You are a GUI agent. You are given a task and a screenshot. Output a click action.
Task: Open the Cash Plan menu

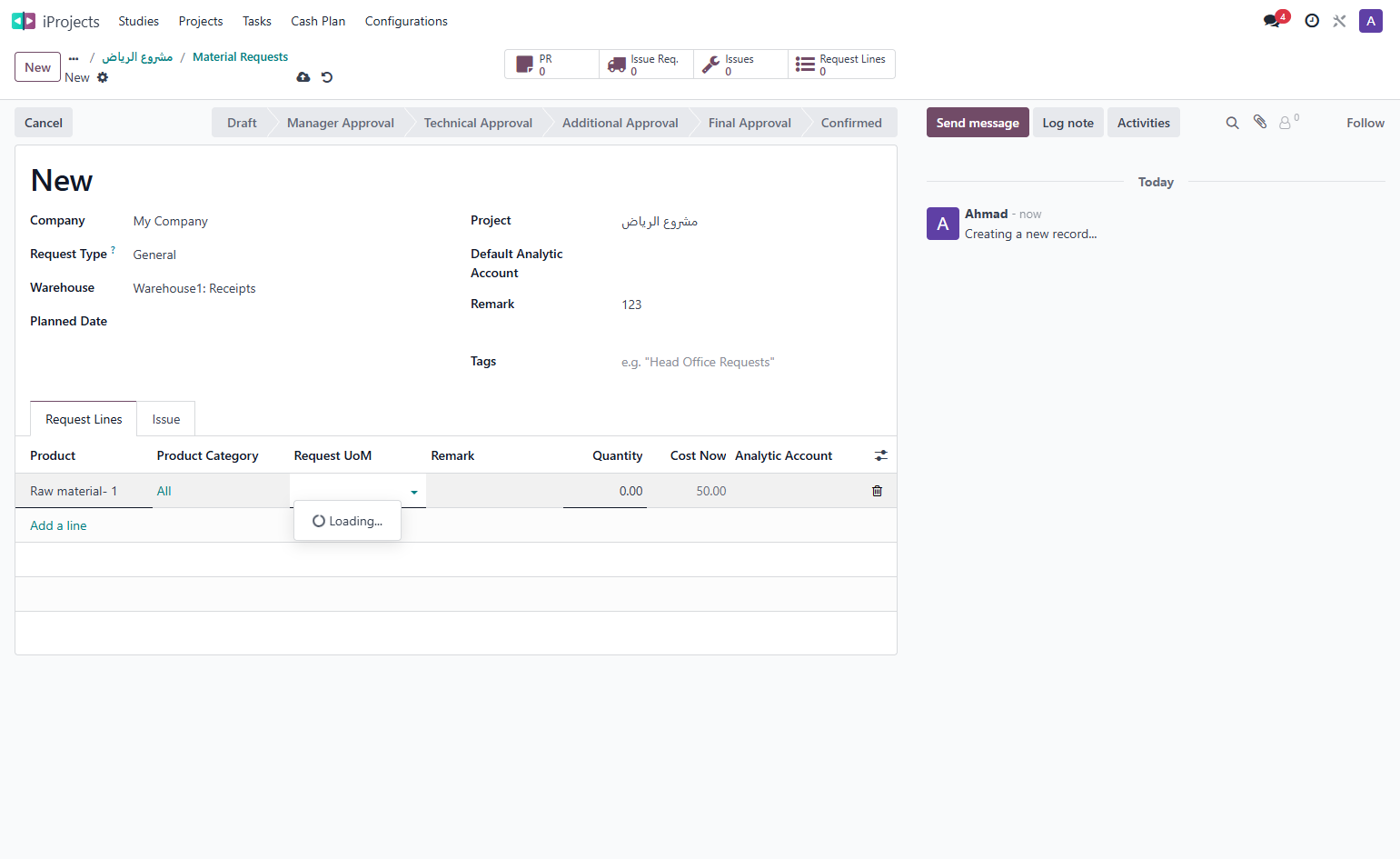(318, 21)
